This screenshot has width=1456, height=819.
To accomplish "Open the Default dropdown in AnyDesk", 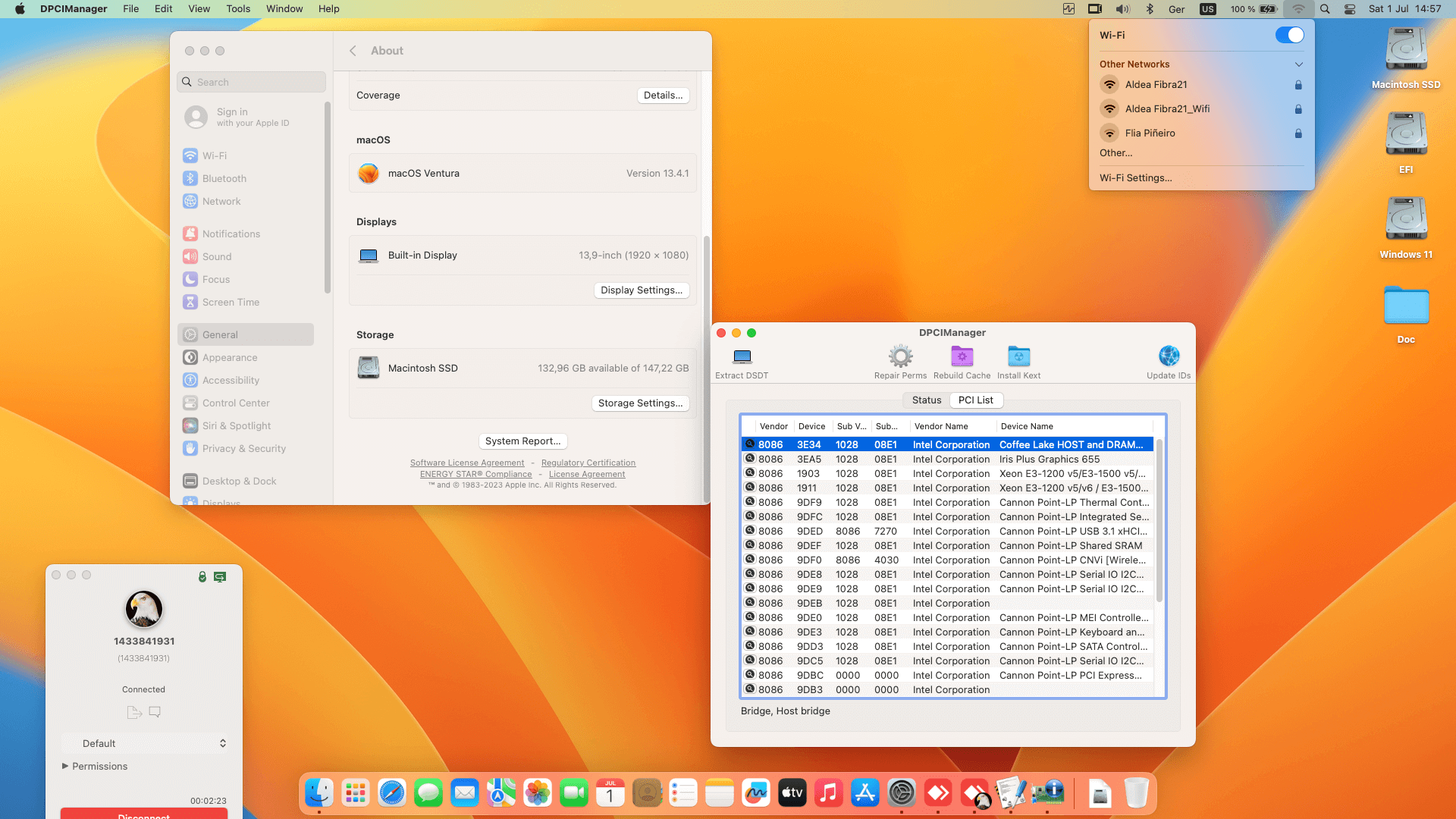I will pos(144,743).
